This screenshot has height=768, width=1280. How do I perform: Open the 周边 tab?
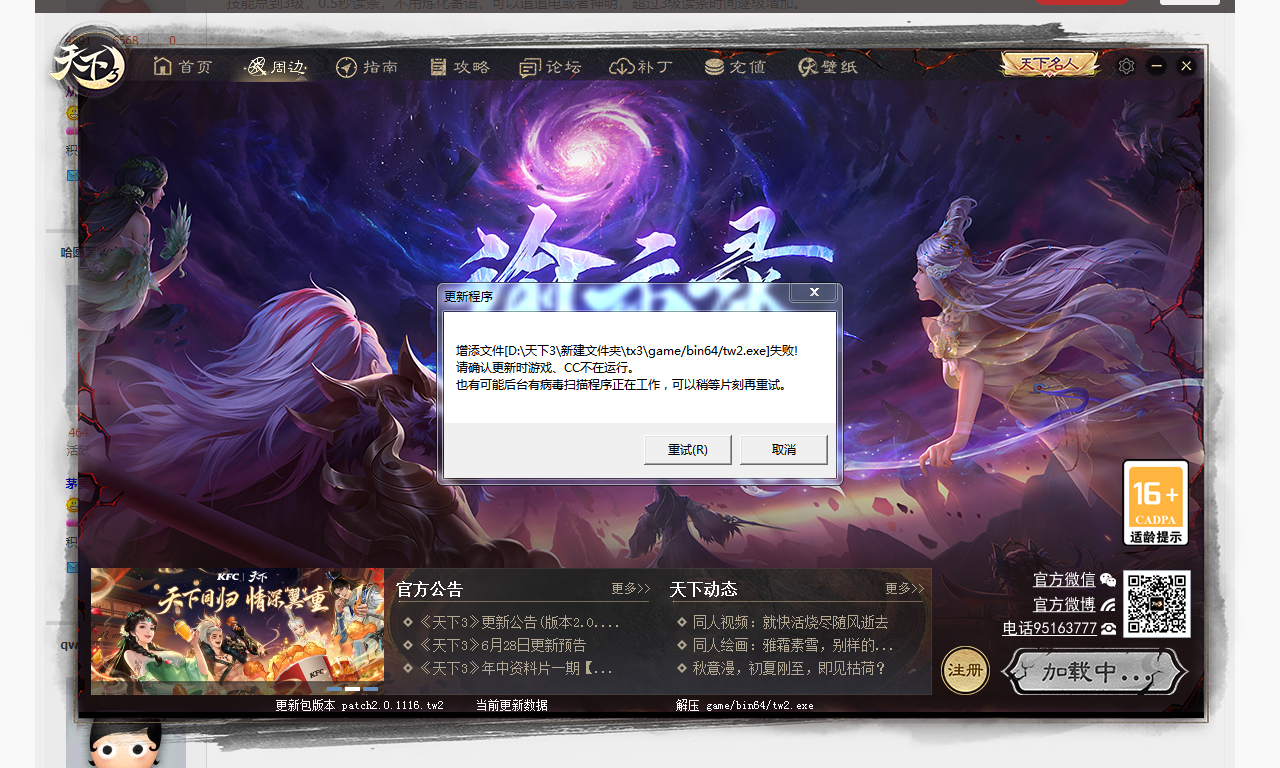276,67
